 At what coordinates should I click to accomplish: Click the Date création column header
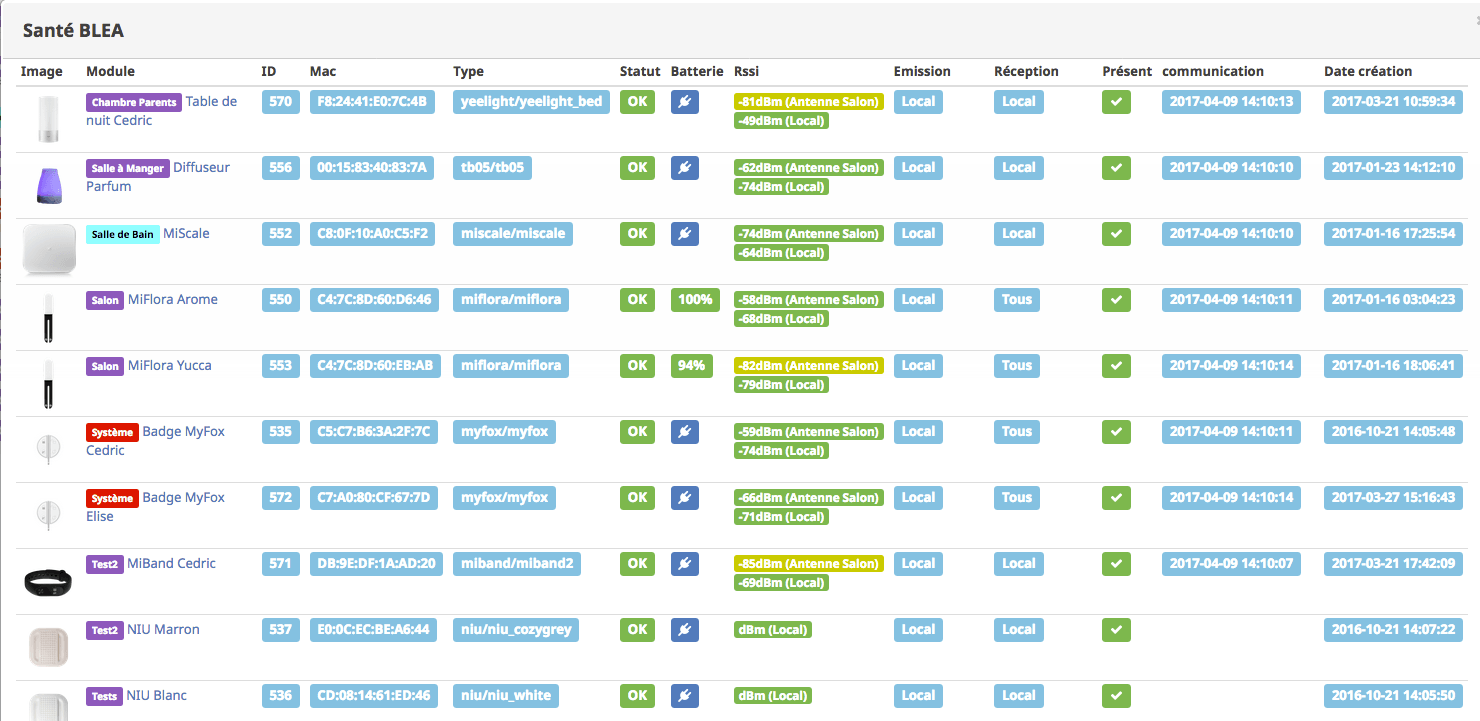[x=1368, y=71]
